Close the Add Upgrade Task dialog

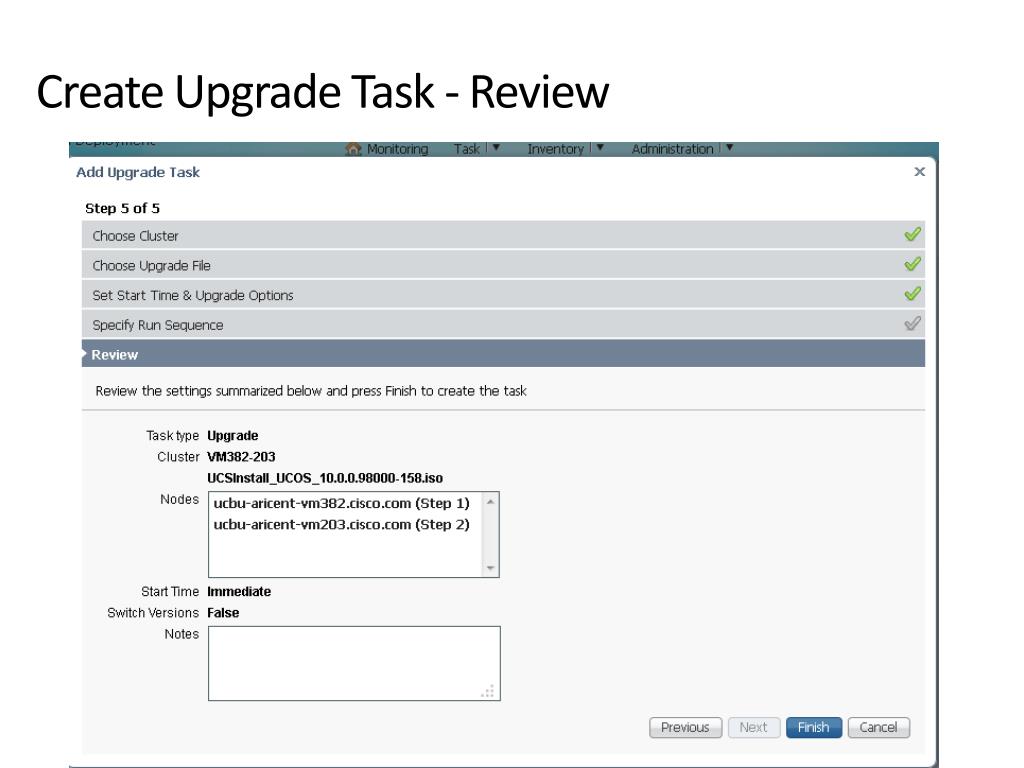point(920,172)
